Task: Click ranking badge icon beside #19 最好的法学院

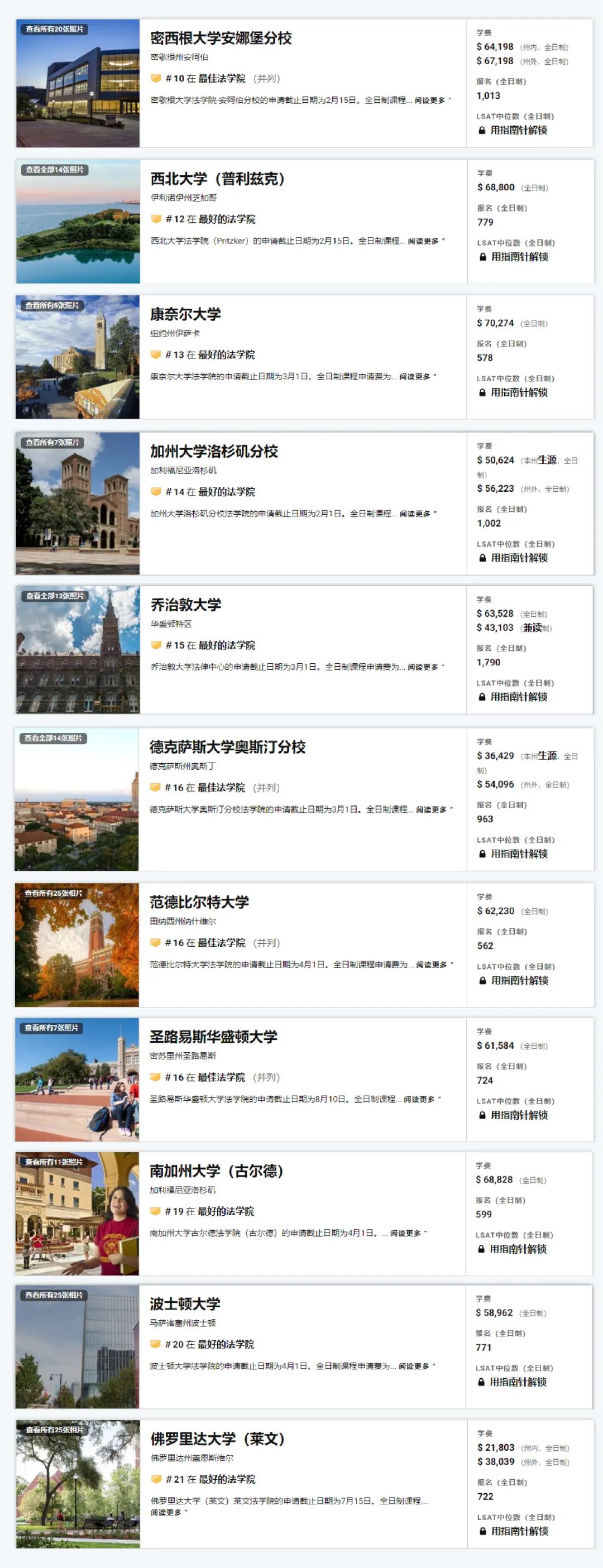Action: point(155,1211)
